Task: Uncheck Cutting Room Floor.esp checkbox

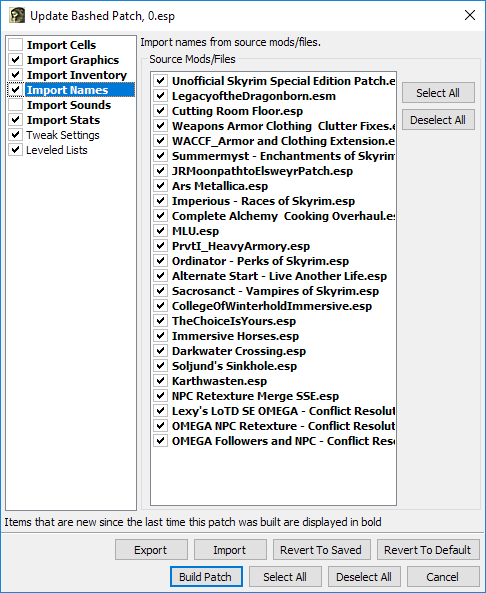Action: tap(160, 111)
